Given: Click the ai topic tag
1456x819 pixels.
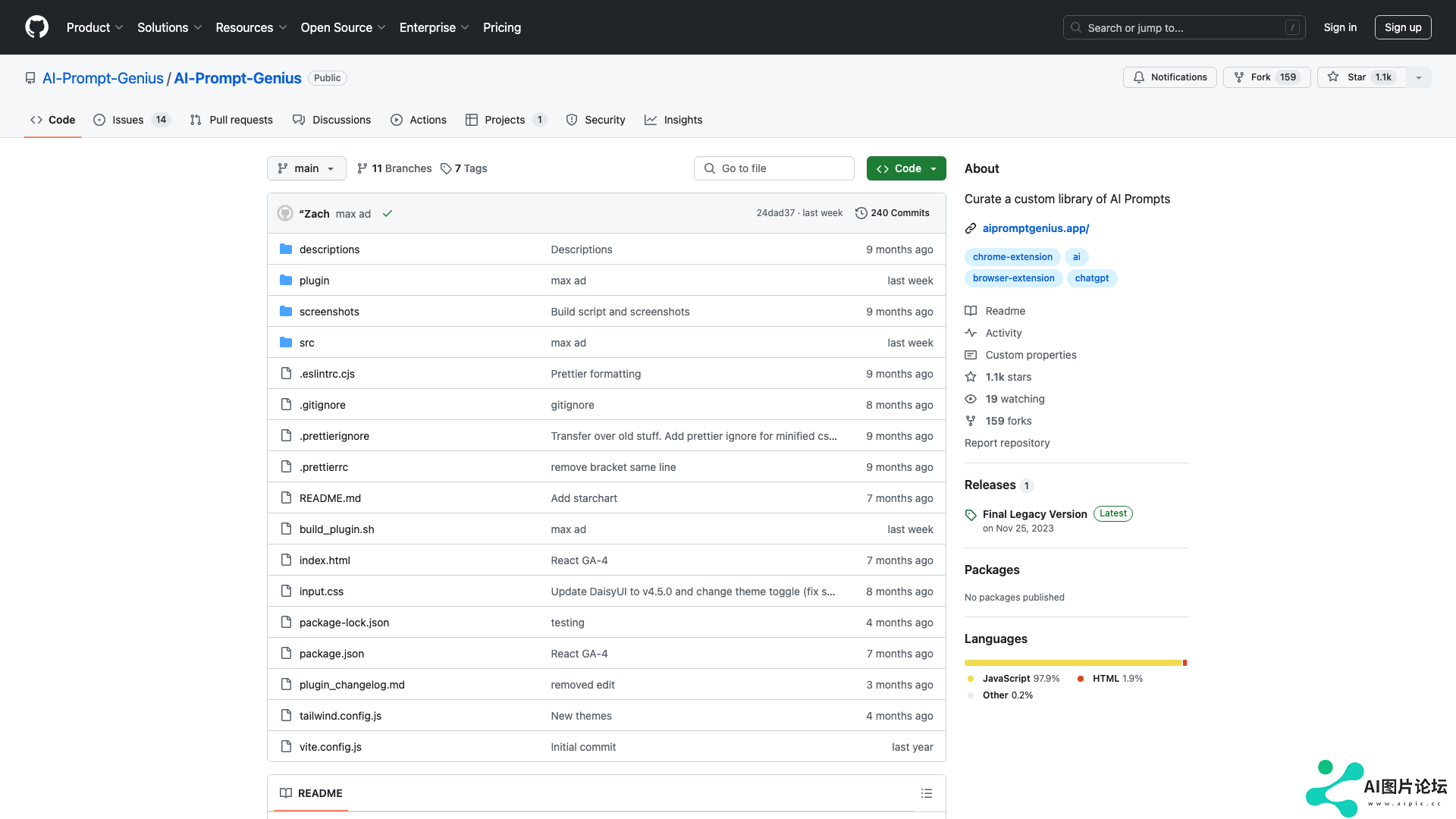Looking at the screenshot, I should tap(1076, 257).
